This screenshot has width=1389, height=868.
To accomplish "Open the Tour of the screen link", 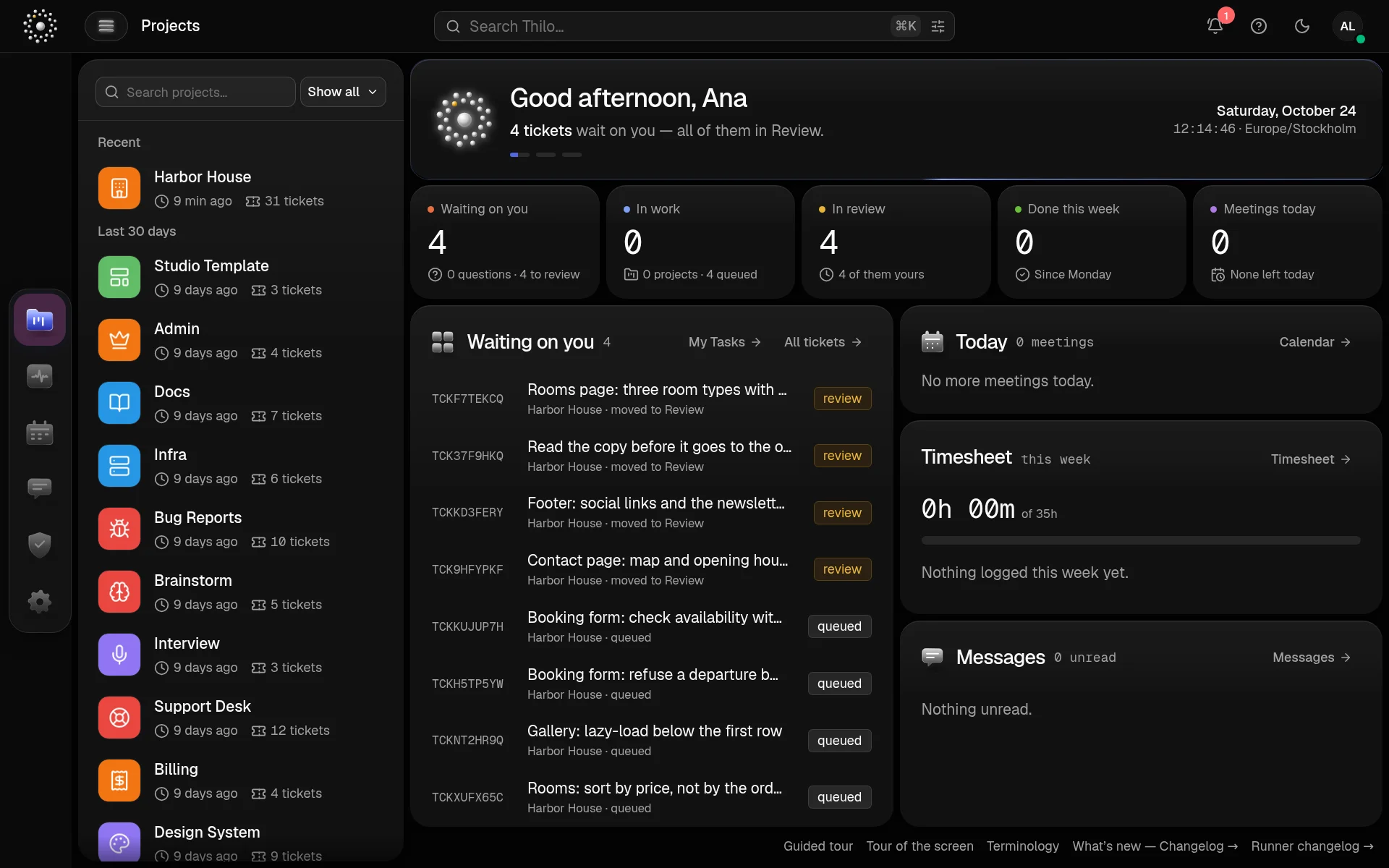I will click(919, 846).
